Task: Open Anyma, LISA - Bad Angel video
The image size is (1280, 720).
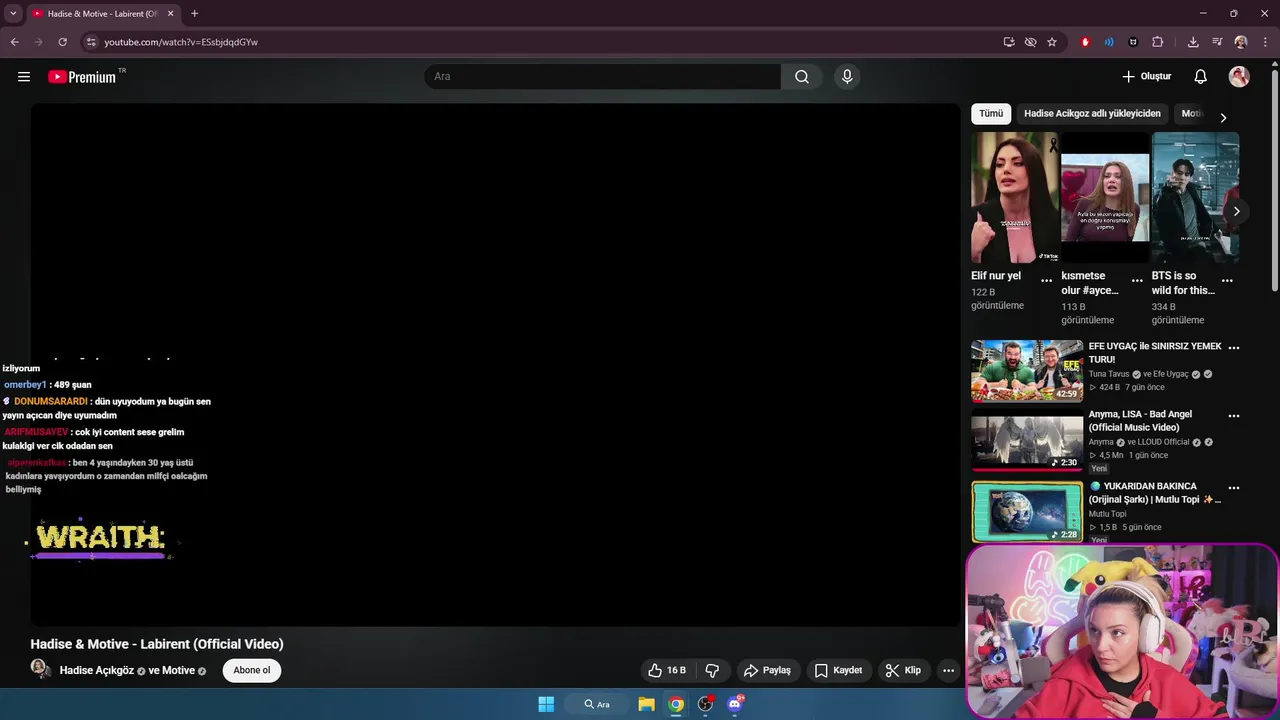Action: (x=1140, y=421)
